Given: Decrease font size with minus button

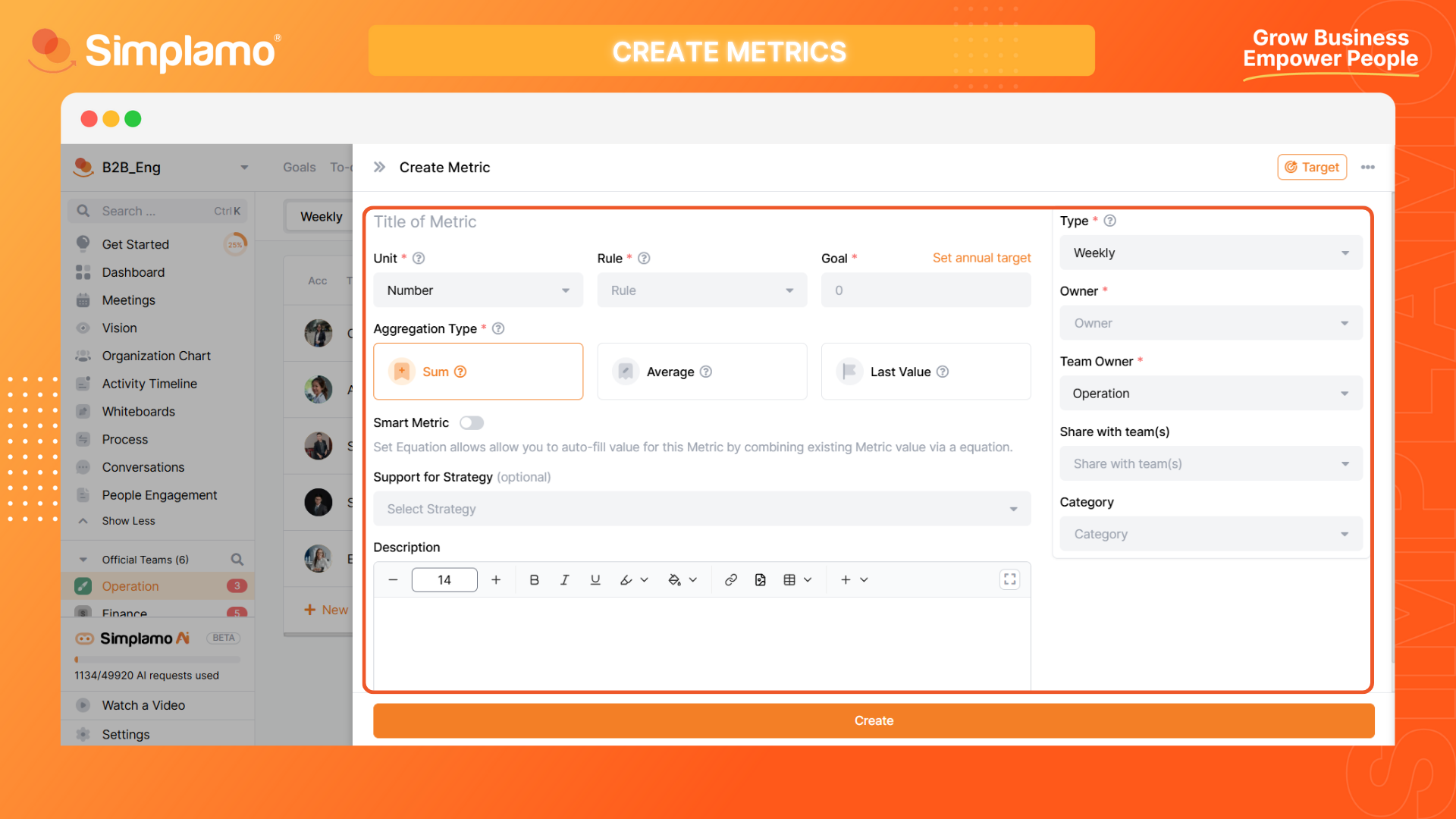Looking at the screenshot, I should pos(393,580).
